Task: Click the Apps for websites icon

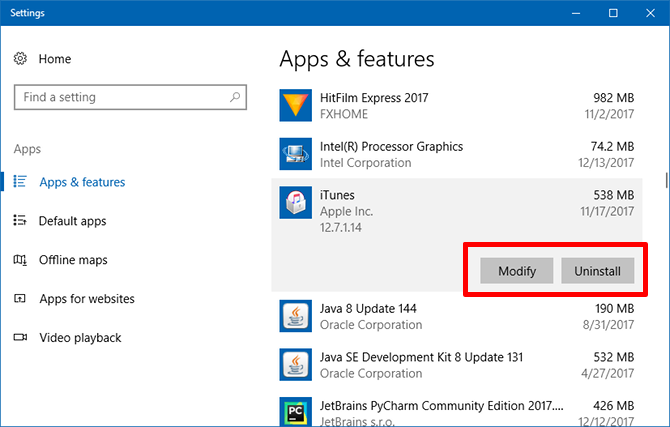Action: click(20, 298)
